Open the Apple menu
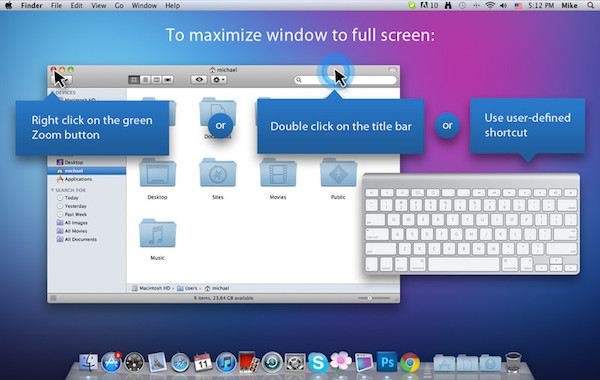600x380 pixels. [x=8, y=5]
